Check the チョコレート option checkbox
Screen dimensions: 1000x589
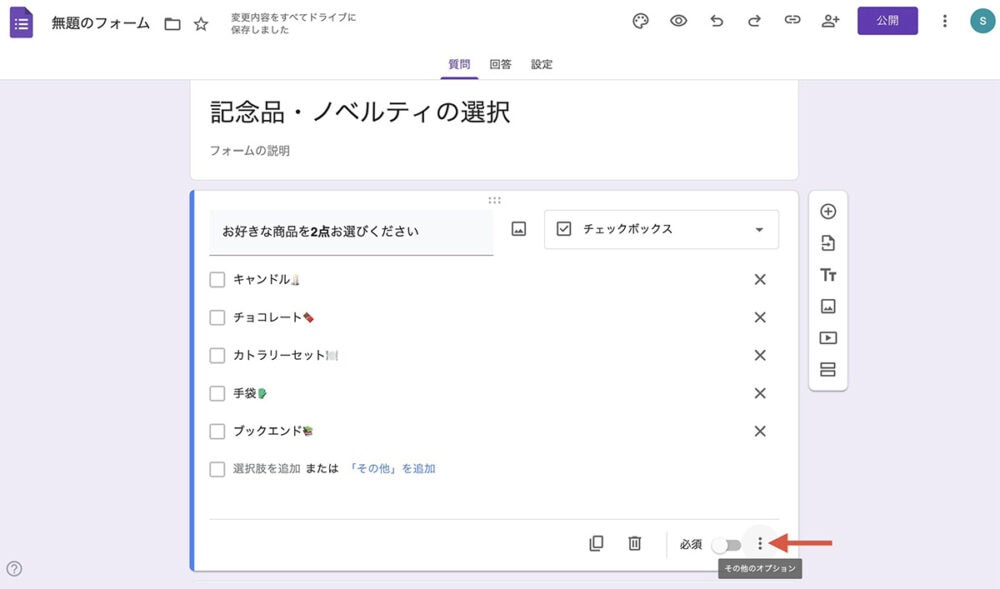(x=216, y=317)
